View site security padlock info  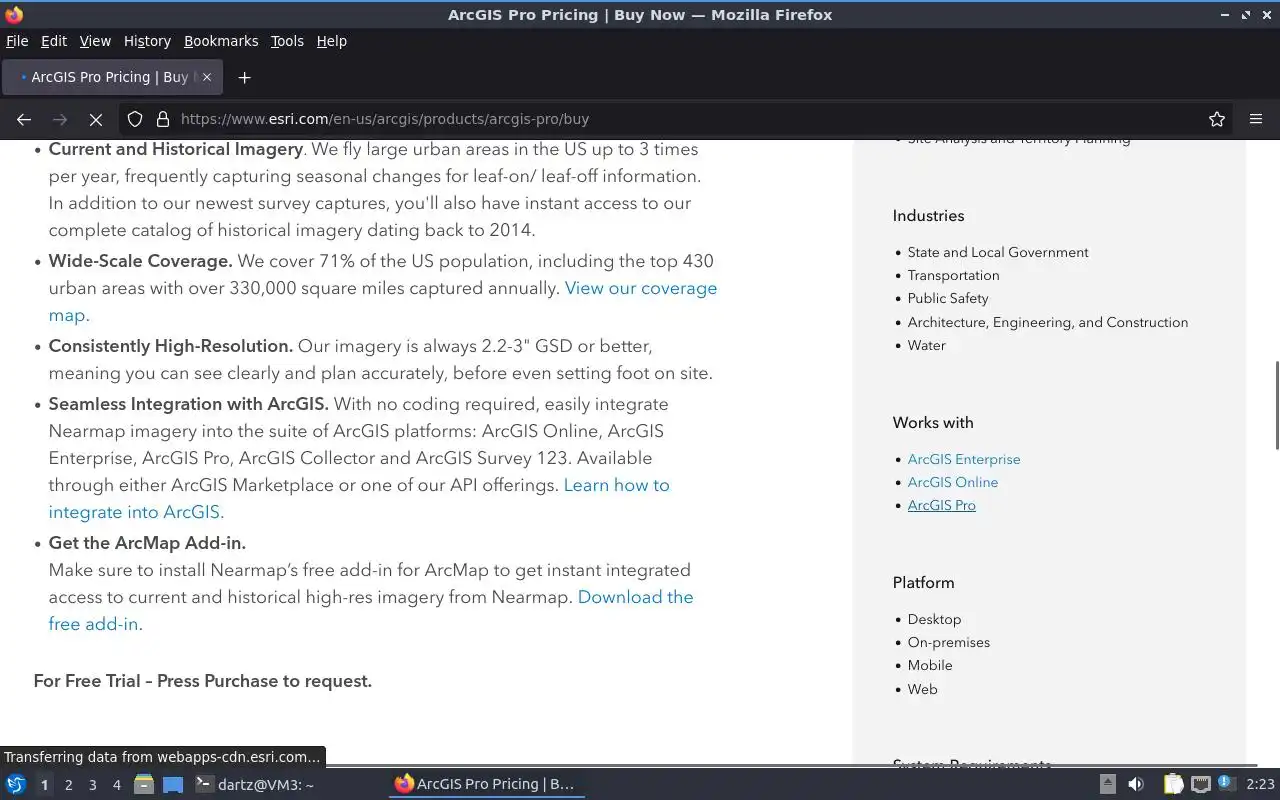(163, 119)
